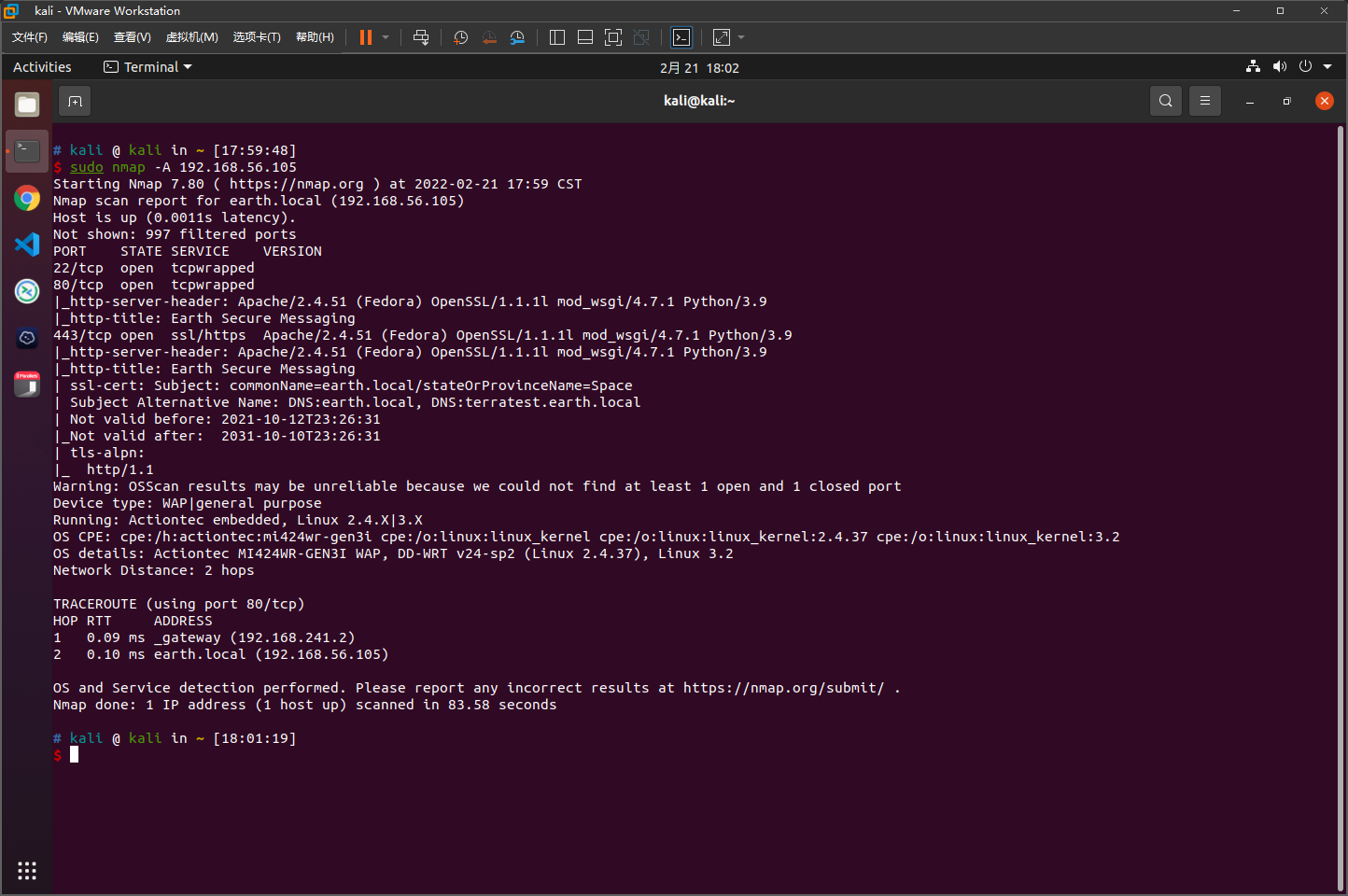Click Activities in the GNOME top bar
This screenshot has height=896, width=1348.
[42, 67]
